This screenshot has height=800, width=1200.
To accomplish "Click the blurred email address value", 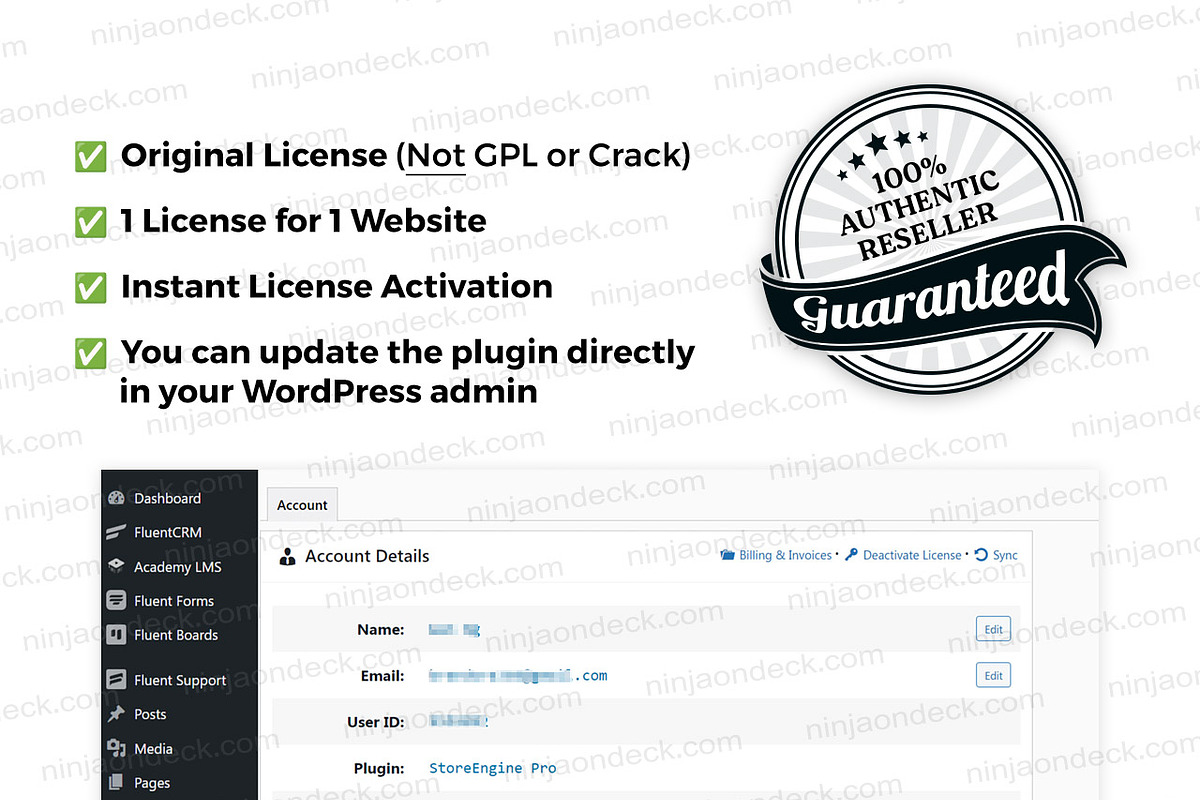I will [517, 676].
